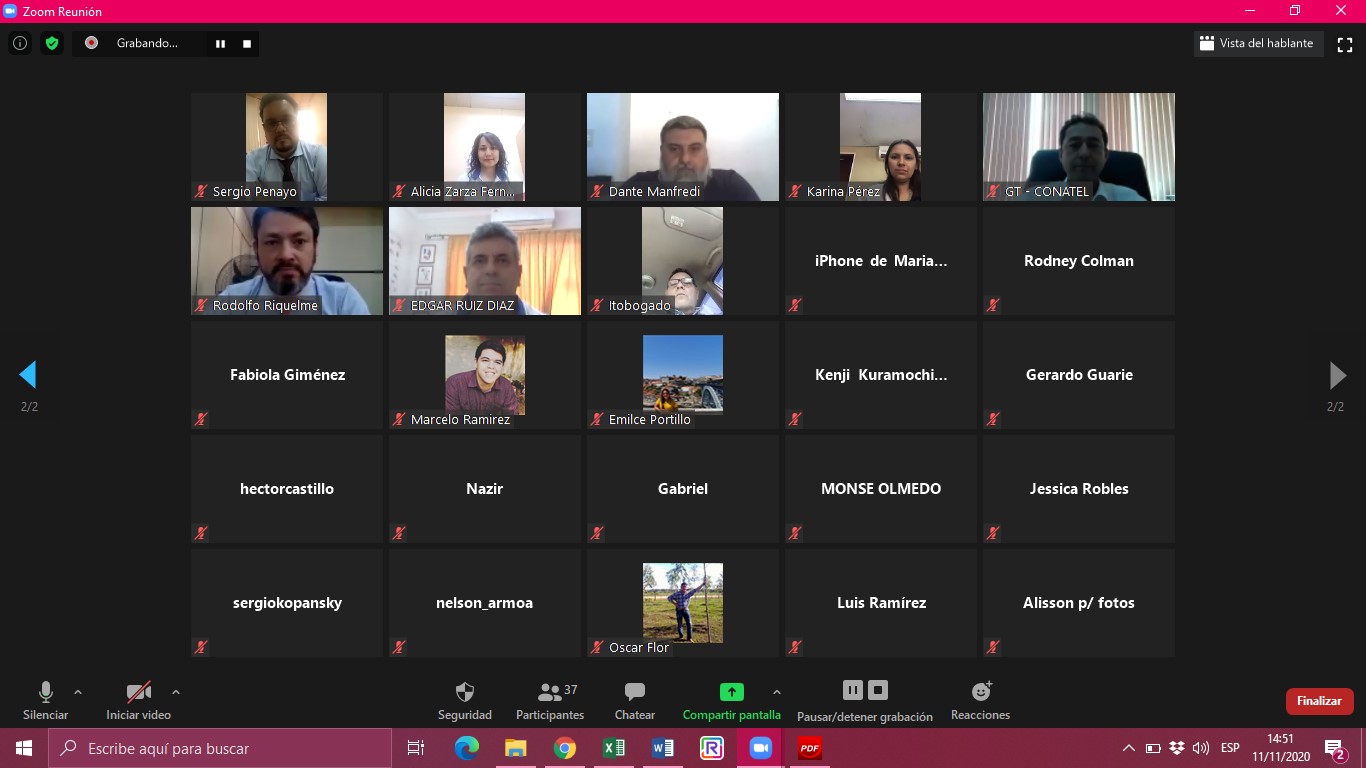Go to next page of participants

(x=1337, y=375)
